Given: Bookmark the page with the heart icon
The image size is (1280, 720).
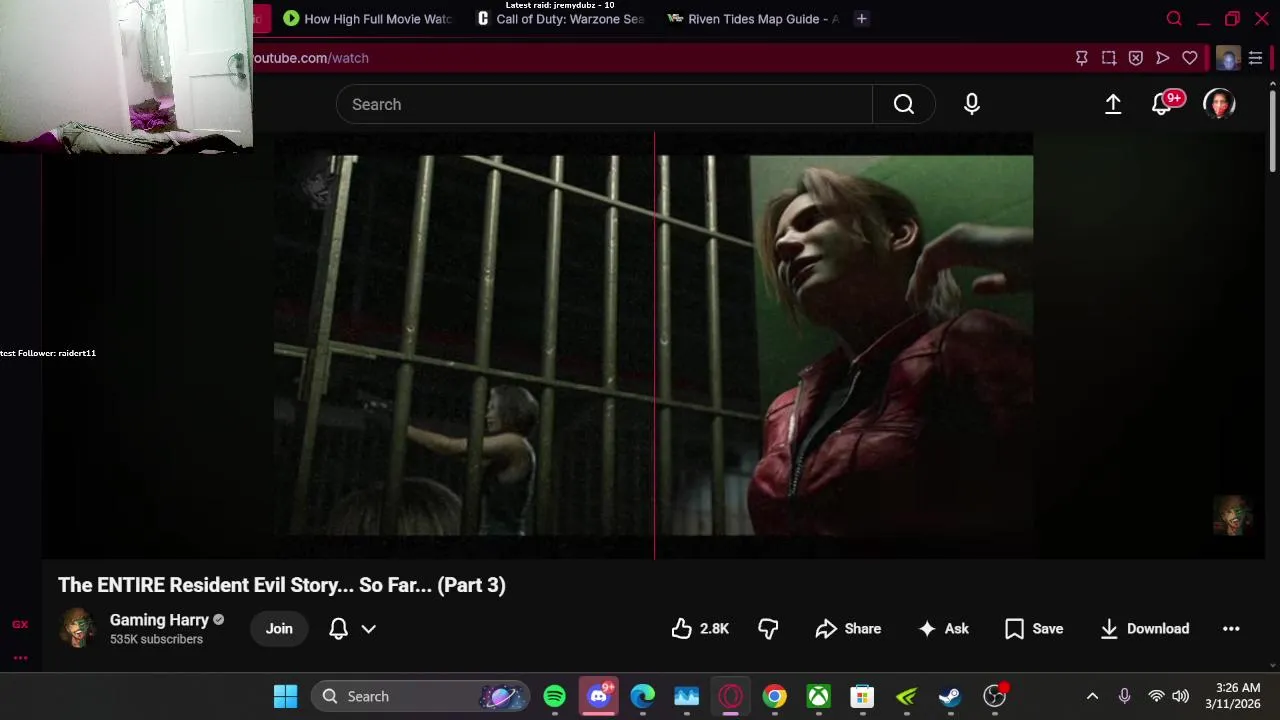Looking at the screenshot, I should (x=1190, y=58).
